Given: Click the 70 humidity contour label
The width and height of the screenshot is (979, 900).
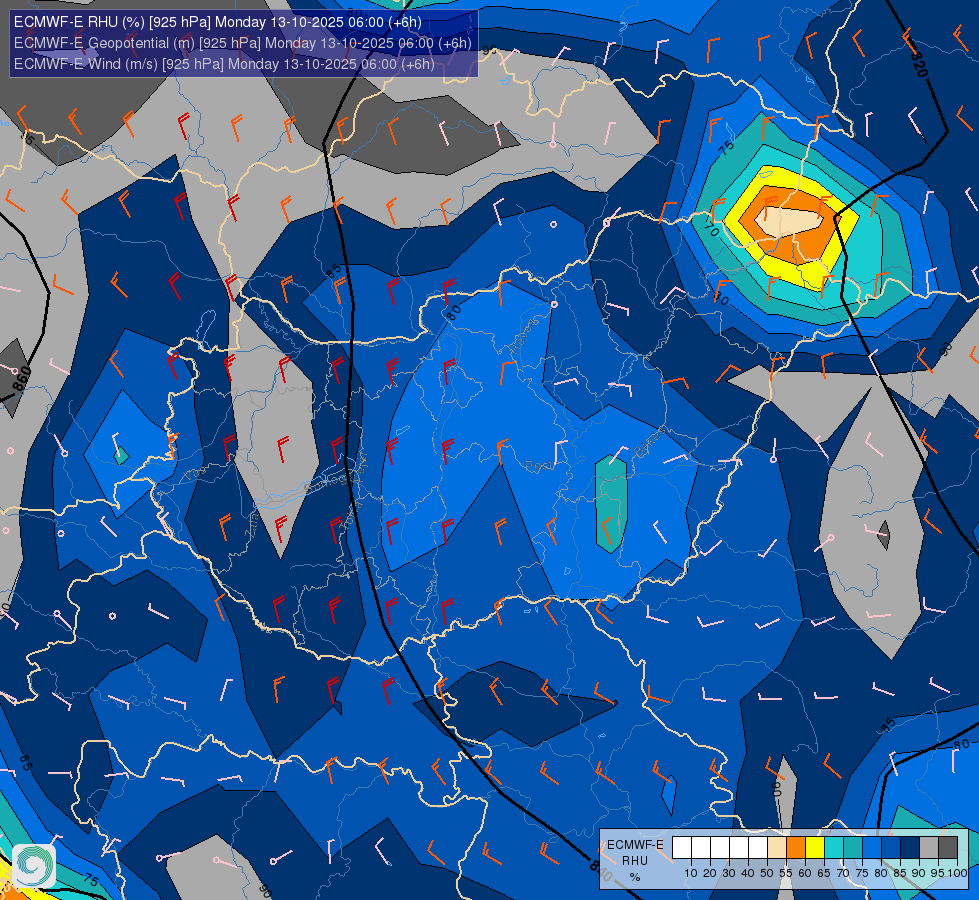Looking at the screenshot, I should pyautogui.click(x=711, y=227).
